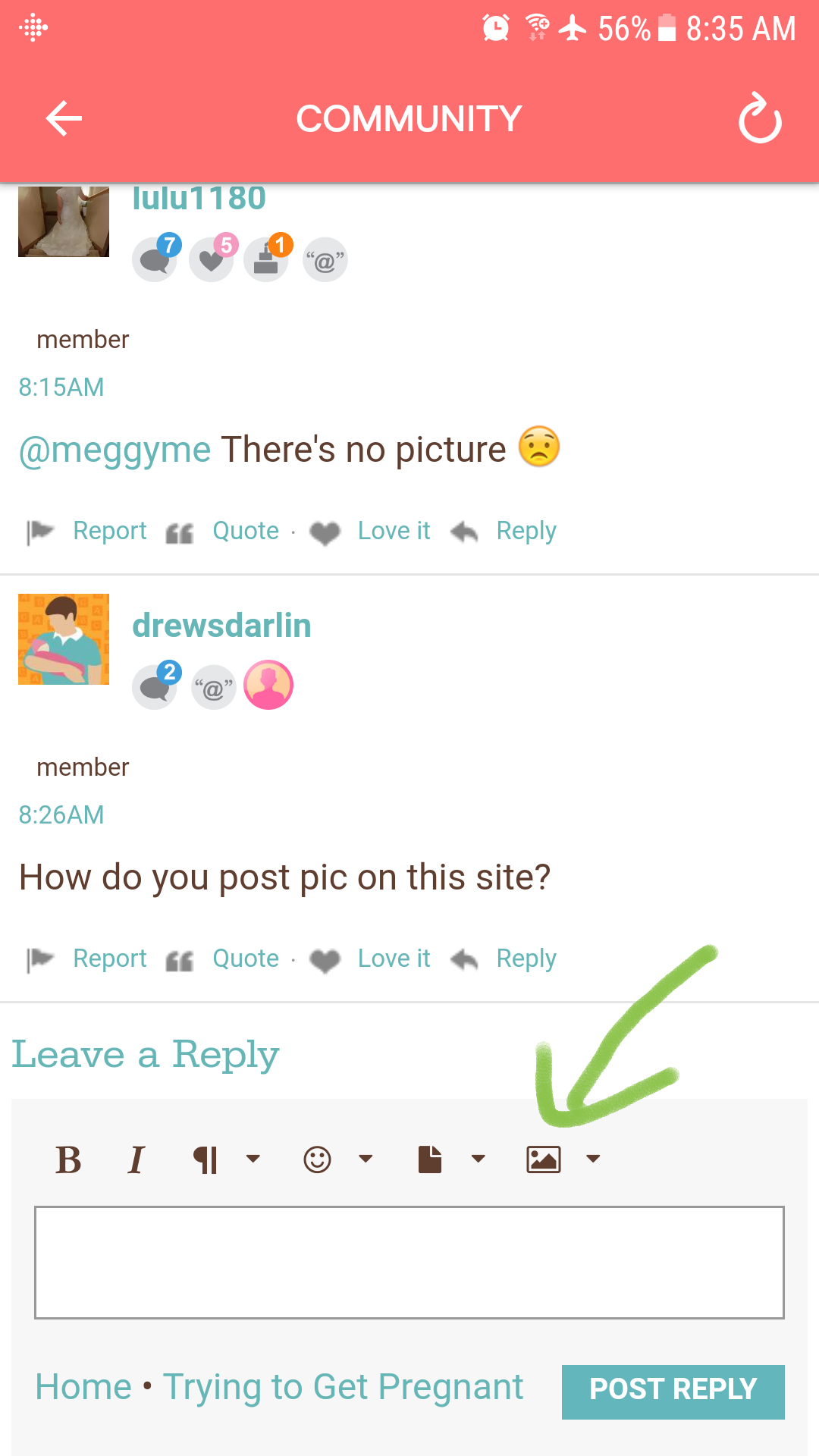Expand the emoji dropdown arrow
This screenshot has width=819, height=1456.
[366, 1159]
